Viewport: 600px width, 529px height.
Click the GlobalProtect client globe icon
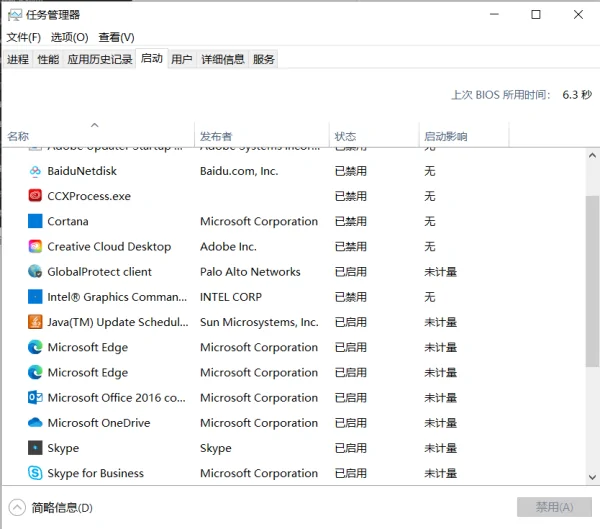[35, 272]
